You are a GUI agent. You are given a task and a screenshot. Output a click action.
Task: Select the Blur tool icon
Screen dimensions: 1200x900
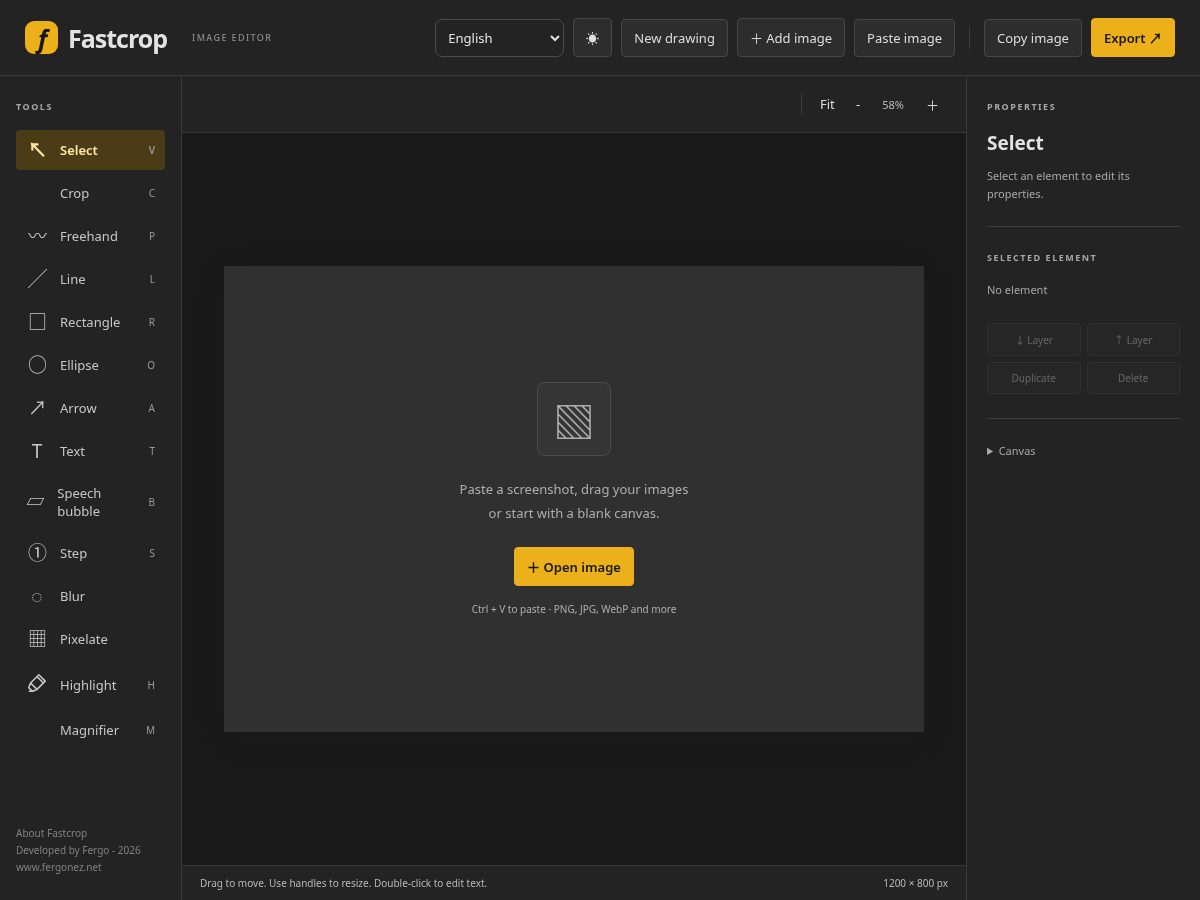pos(37,597)
